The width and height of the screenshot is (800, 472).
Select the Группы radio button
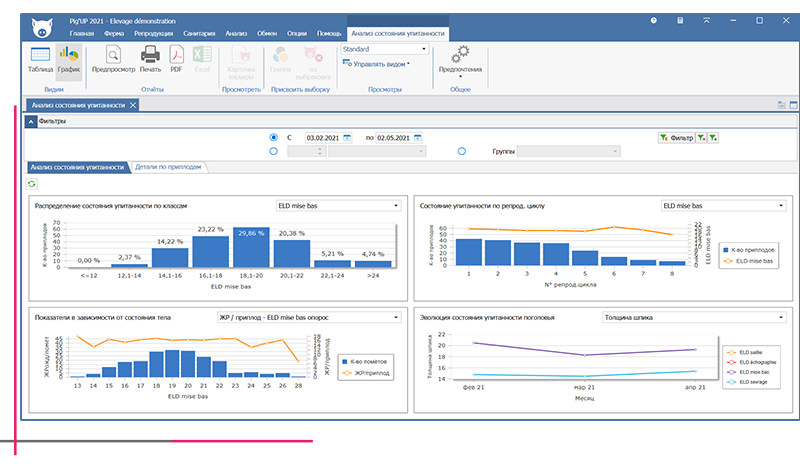[462, 151]
